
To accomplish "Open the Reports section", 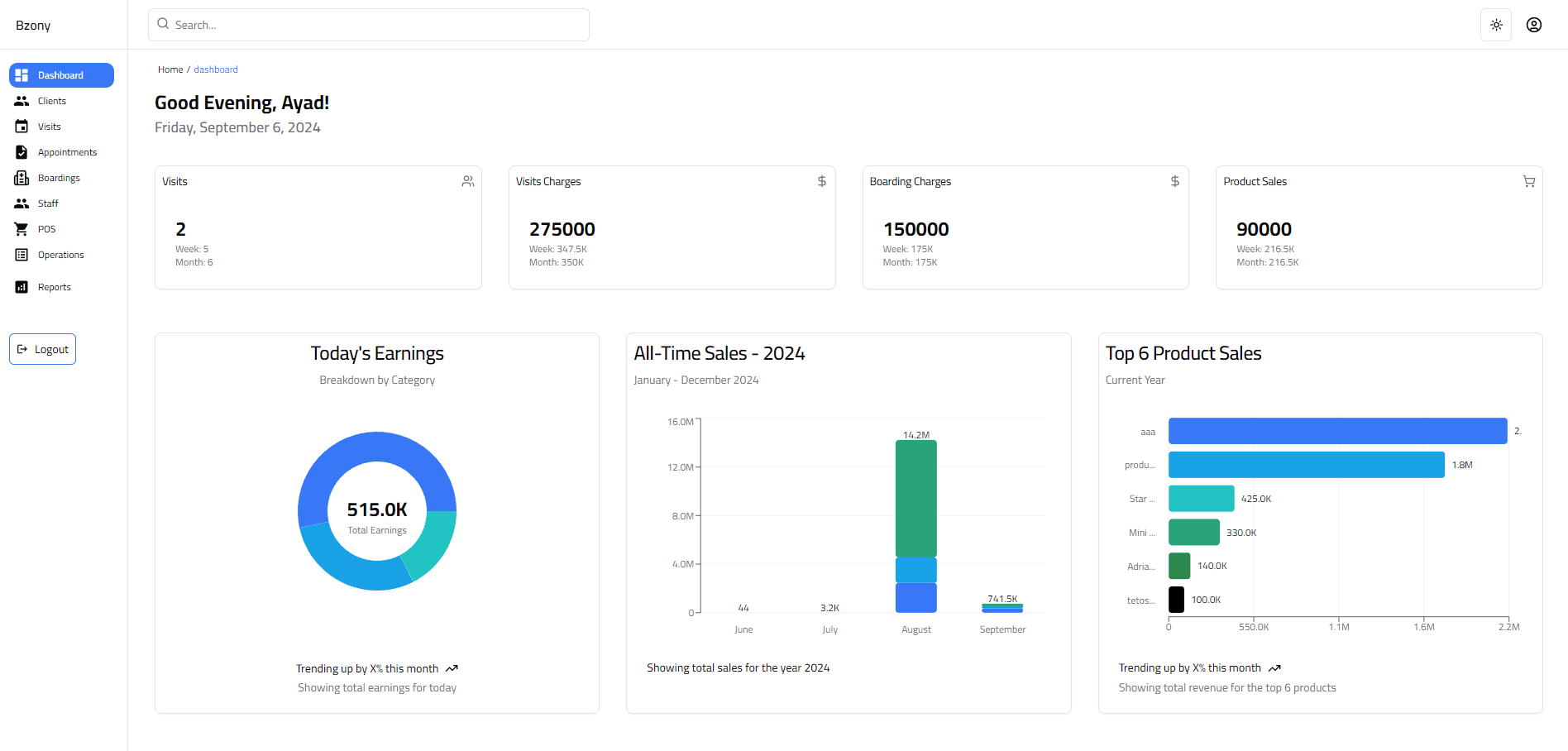I will tap(53, 286).
